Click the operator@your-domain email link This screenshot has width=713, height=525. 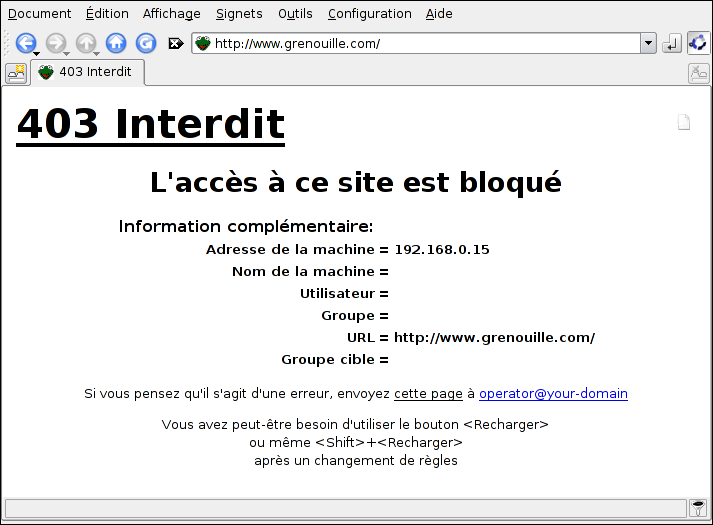[553, 394]
